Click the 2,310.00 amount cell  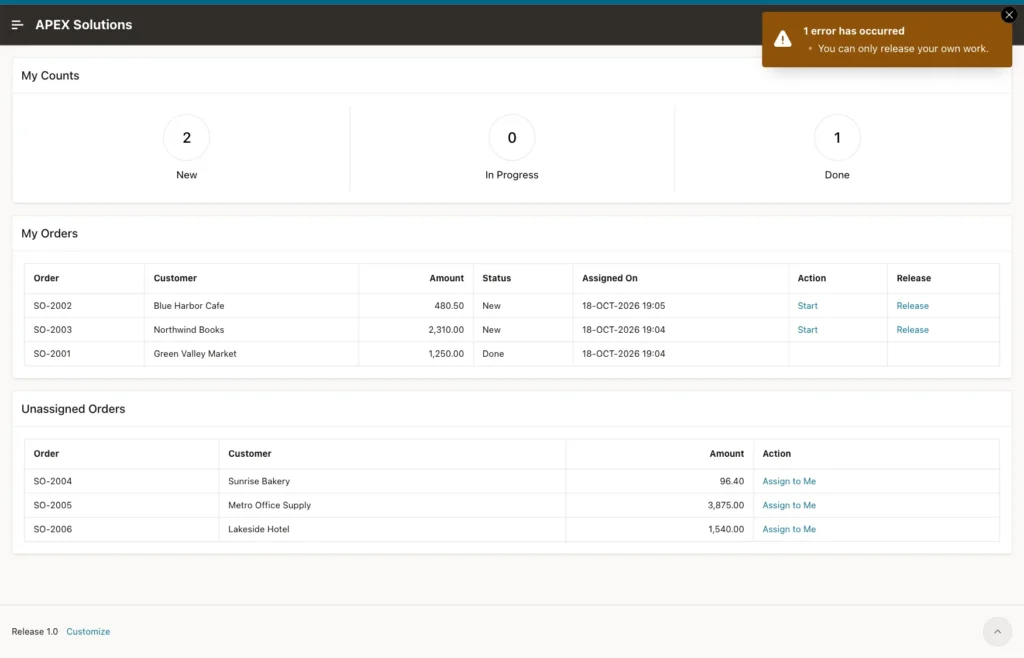[416, 330]
